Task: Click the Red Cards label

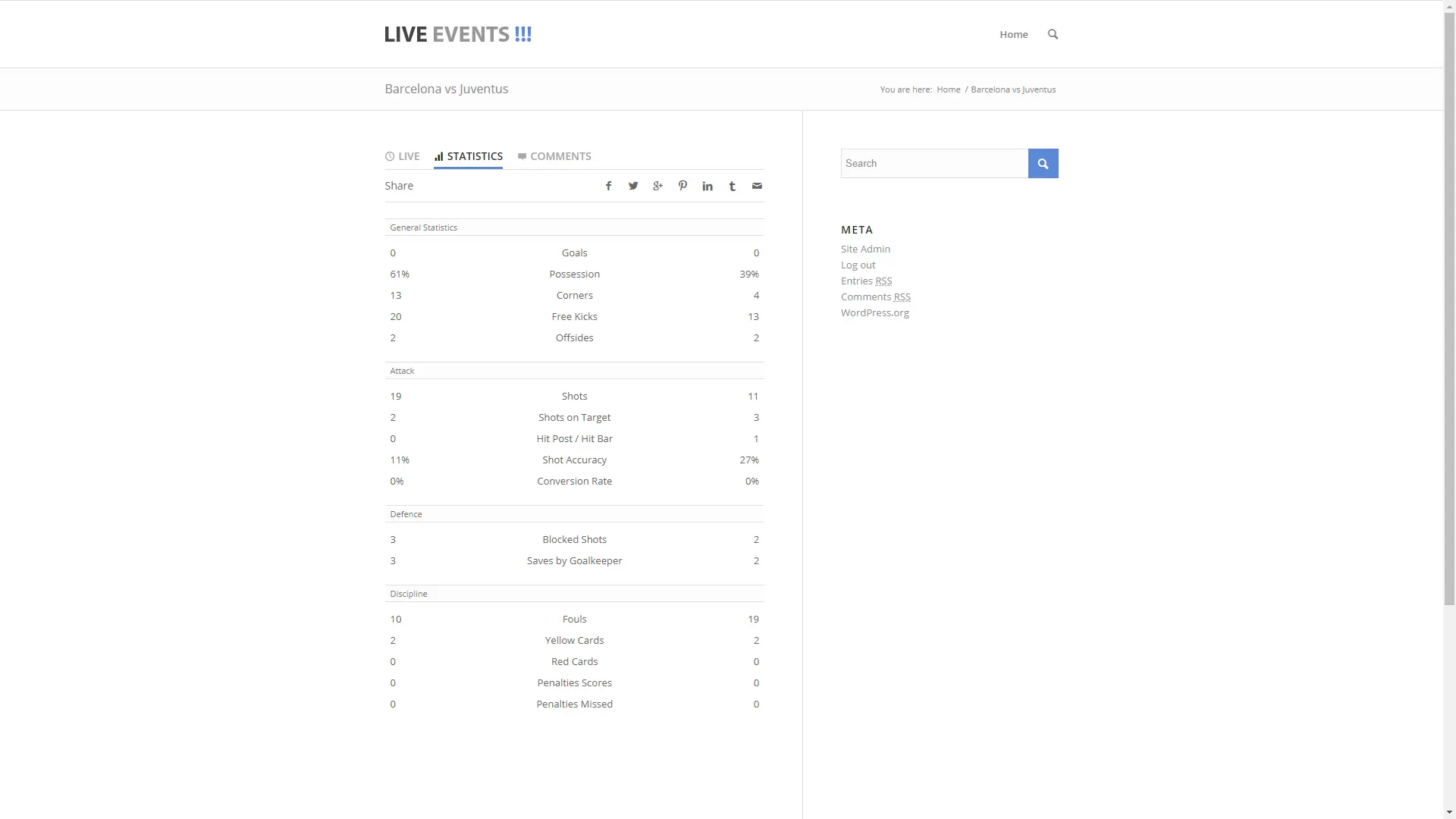Action: tap(574, 661)
